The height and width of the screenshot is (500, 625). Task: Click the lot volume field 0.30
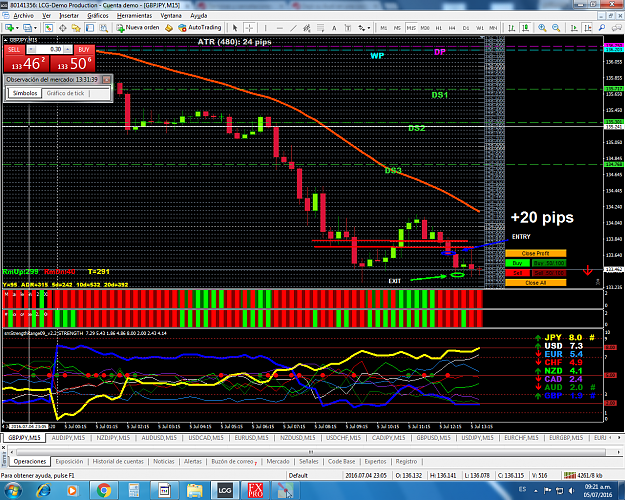[51, 49]
